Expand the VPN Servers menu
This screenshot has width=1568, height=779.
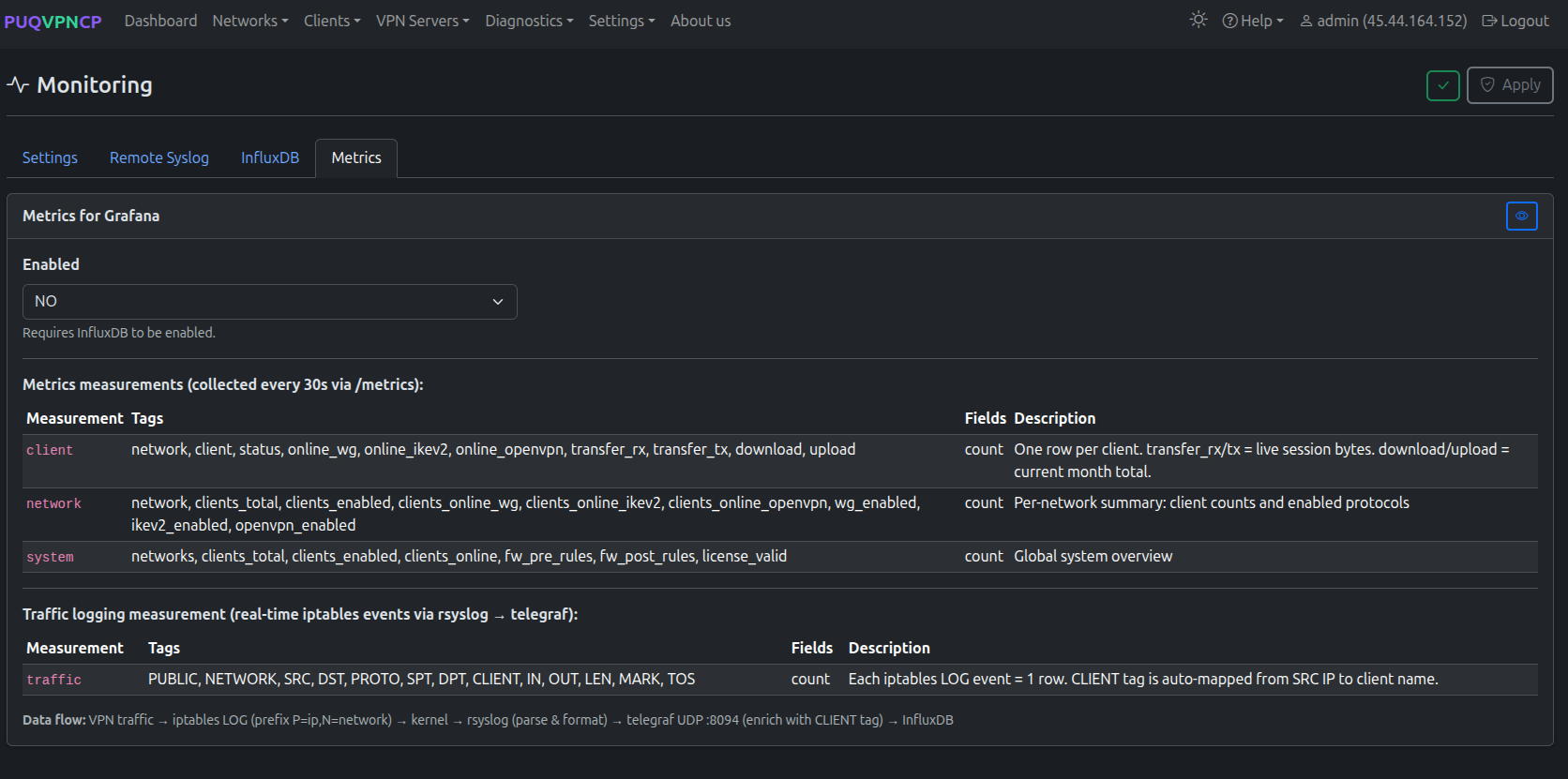click(x=422, y=21)
